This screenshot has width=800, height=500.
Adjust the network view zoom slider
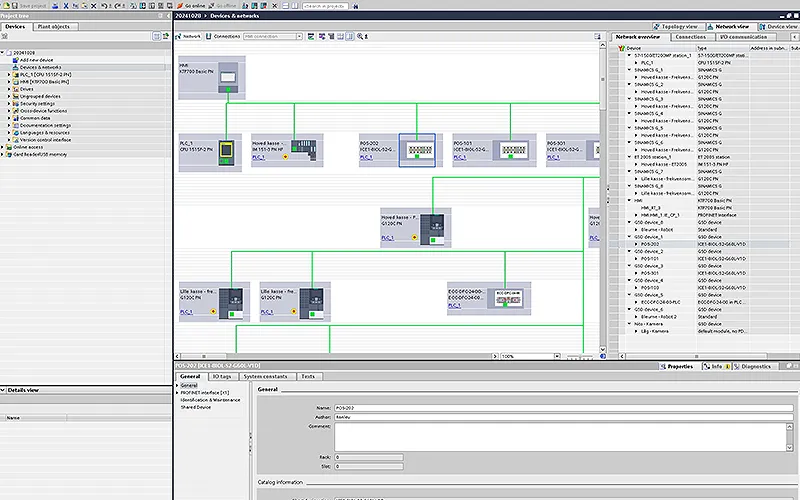[x=580, y=357]
